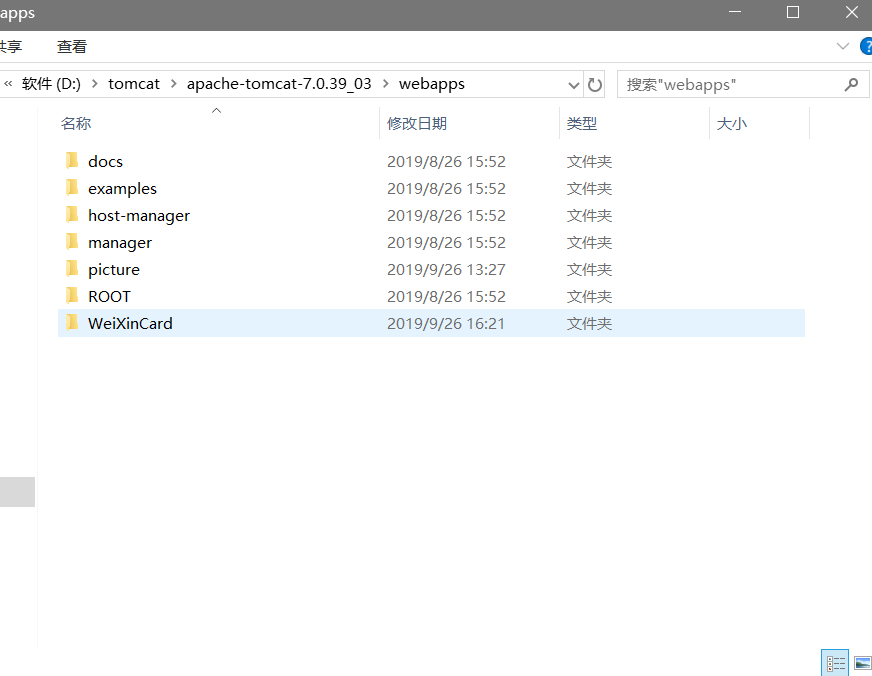Image resolution: width=872 pixels, height=676 pixels.
Task: Click the search magnifier icon
Action: (x=851, y=84)
